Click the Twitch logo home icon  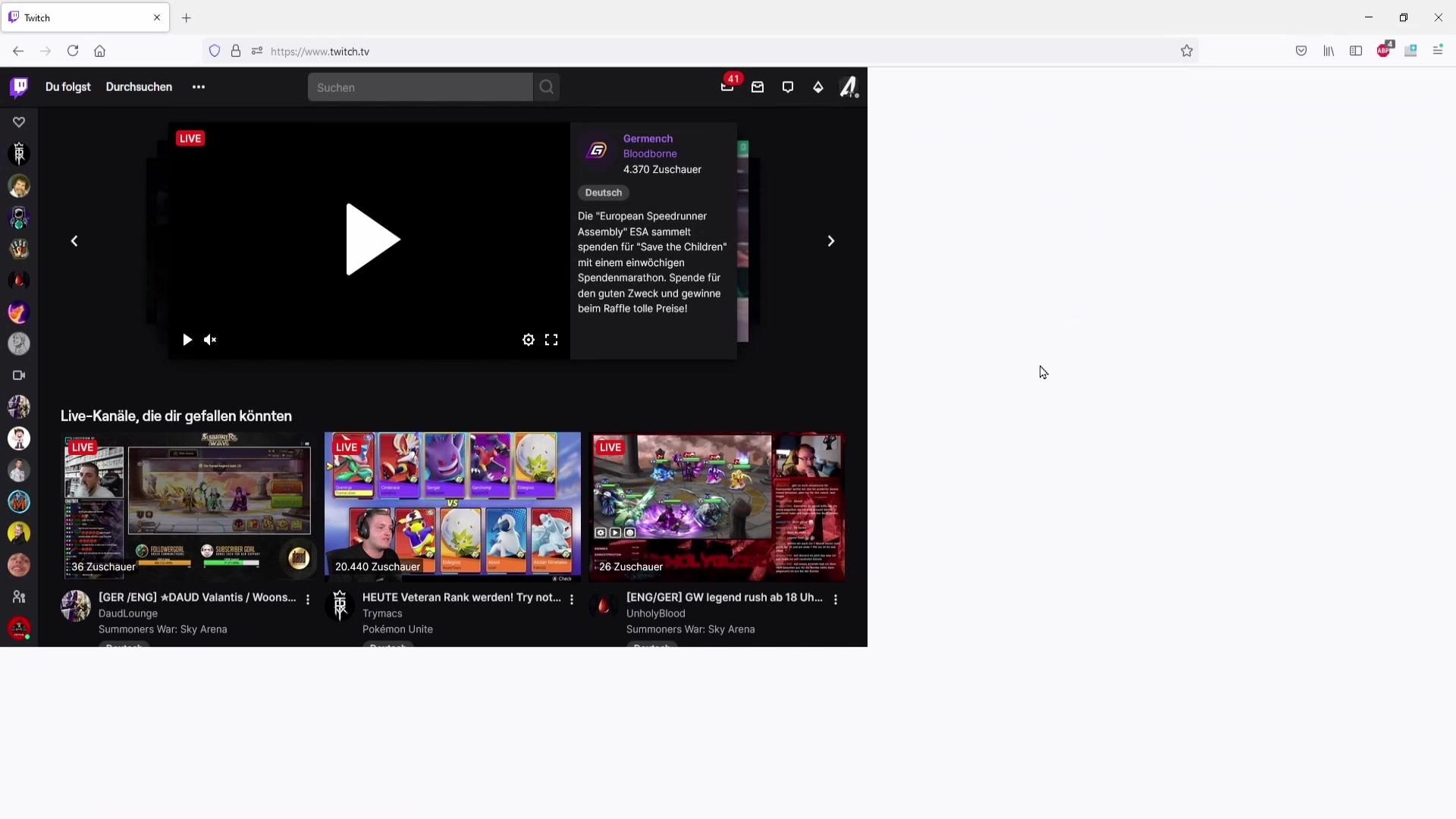[19, 87]
